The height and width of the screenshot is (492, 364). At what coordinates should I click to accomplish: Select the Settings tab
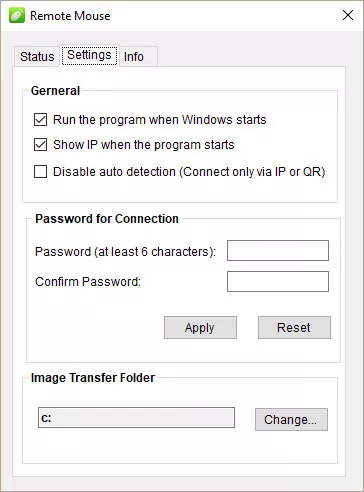tap(89, 55)
